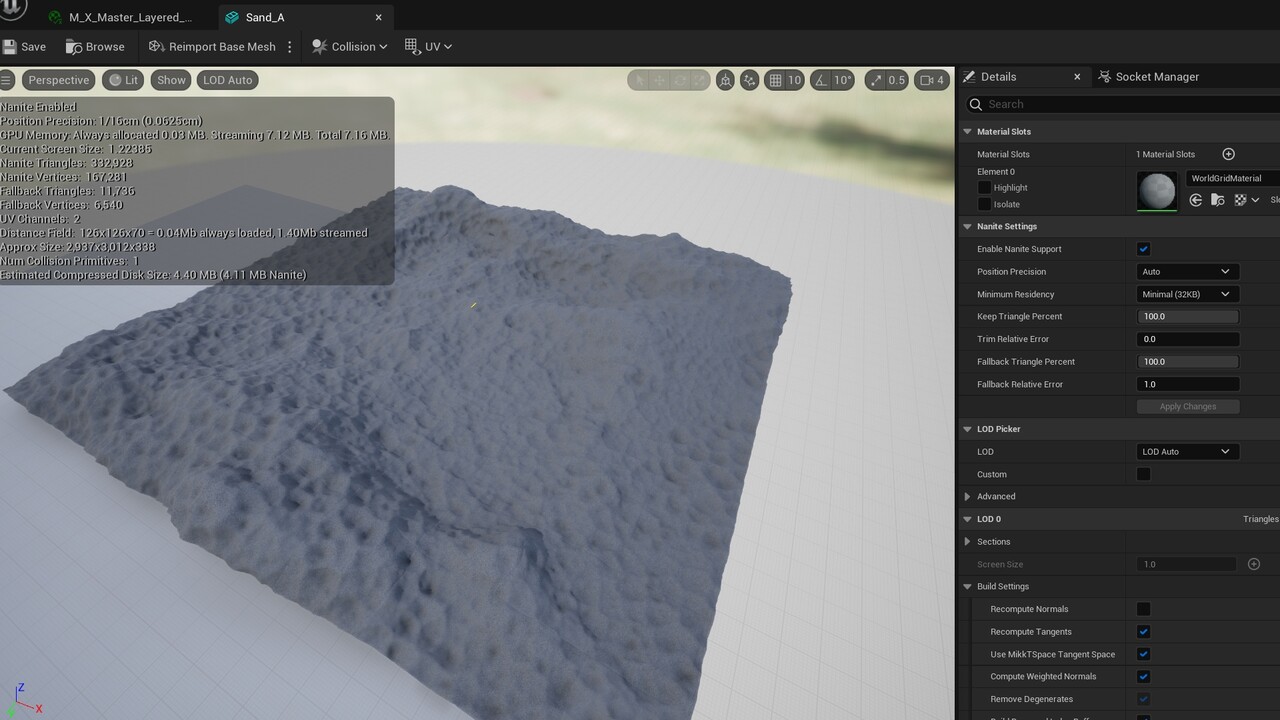Select the Translate gizmo tool icon
This screenshot has width=1280, height=720.
(x=660, y=80)
